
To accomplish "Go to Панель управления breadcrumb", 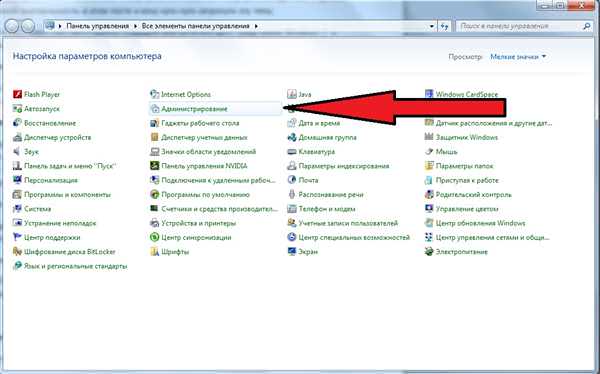I will pos(98,26).
